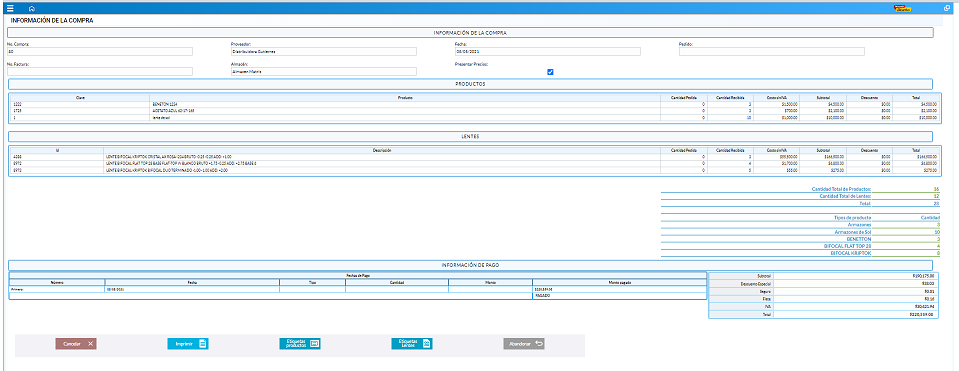959x371 pixels.
Task: Click the PAGADO status cell
Action: click(x=619, y=295)
